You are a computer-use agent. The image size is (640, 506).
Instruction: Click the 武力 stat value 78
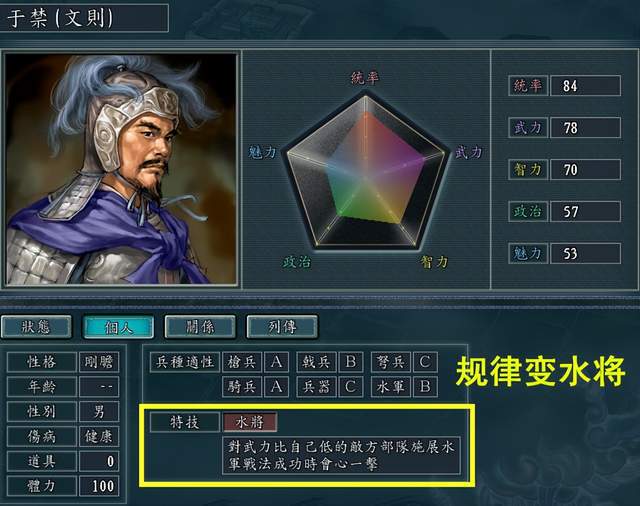click(585, 128)
